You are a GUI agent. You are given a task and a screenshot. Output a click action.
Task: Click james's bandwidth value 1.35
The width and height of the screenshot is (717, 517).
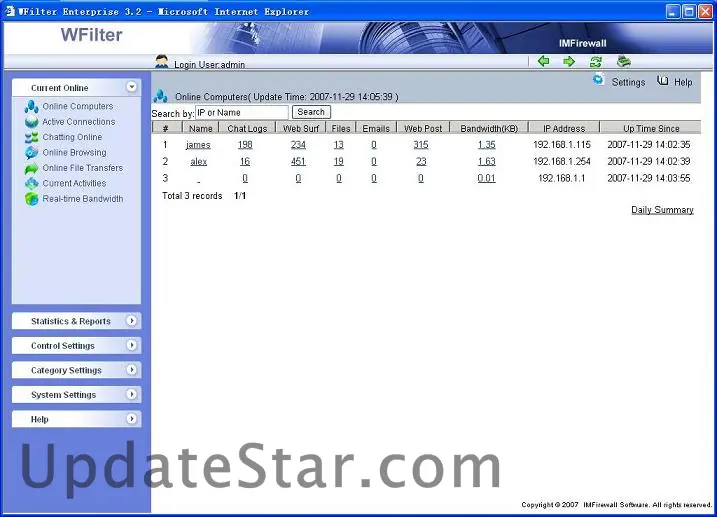click(487, 145)
